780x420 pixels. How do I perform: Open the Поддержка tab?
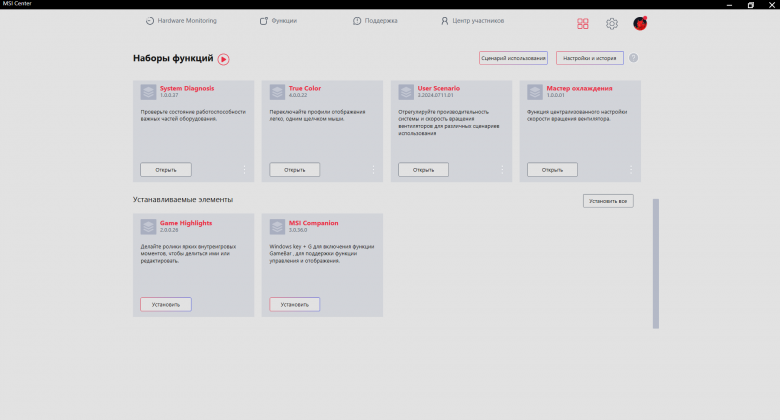coord(375,21)
